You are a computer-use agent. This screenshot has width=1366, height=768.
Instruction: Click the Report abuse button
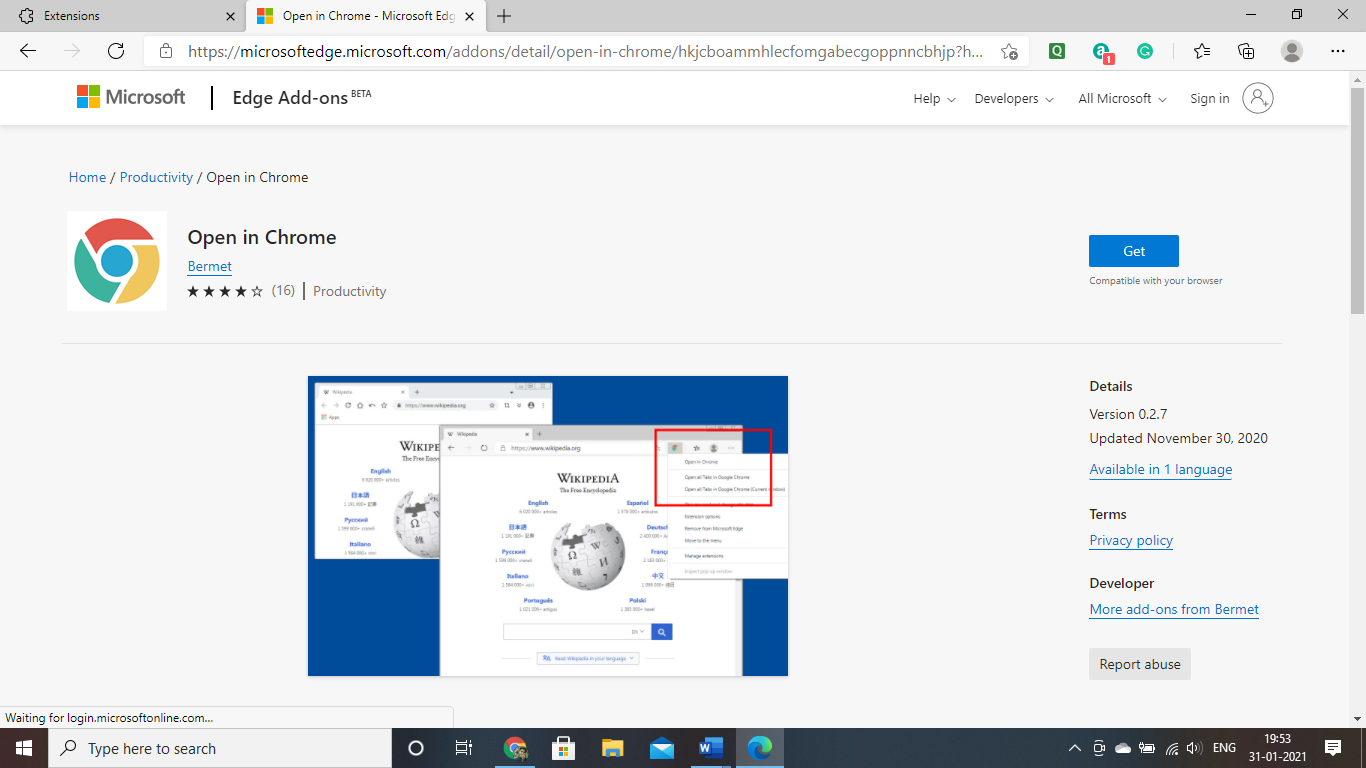[x=1140, y=664]
